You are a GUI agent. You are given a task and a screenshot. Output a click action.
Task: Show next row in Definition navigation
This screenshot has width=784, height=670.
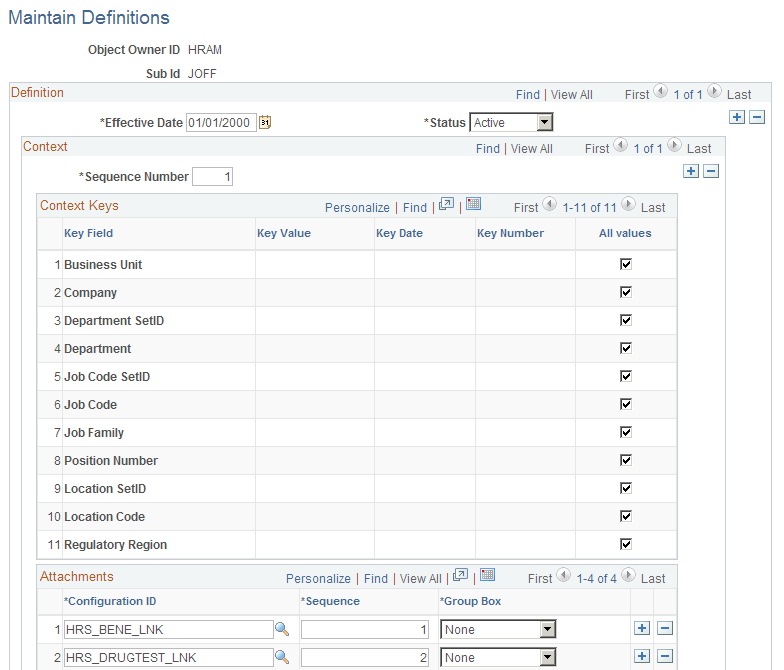coord(714,92)
